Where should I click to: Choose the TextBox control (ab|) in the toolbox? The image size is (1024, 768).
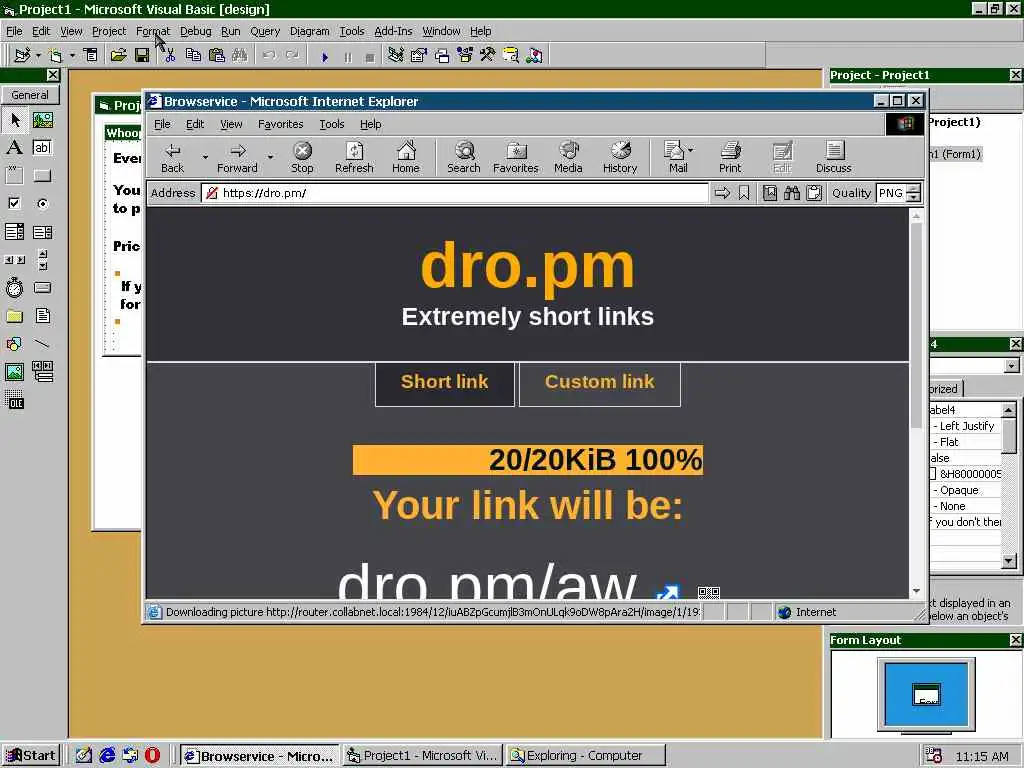click(42, 148)
